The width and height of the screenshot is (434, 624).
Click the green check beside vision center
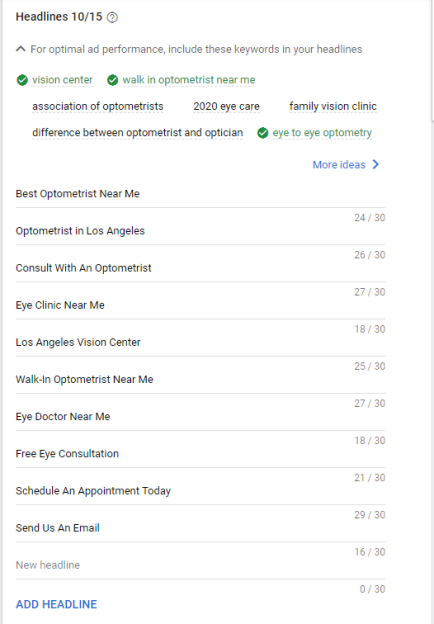click(x=22, y=80)
